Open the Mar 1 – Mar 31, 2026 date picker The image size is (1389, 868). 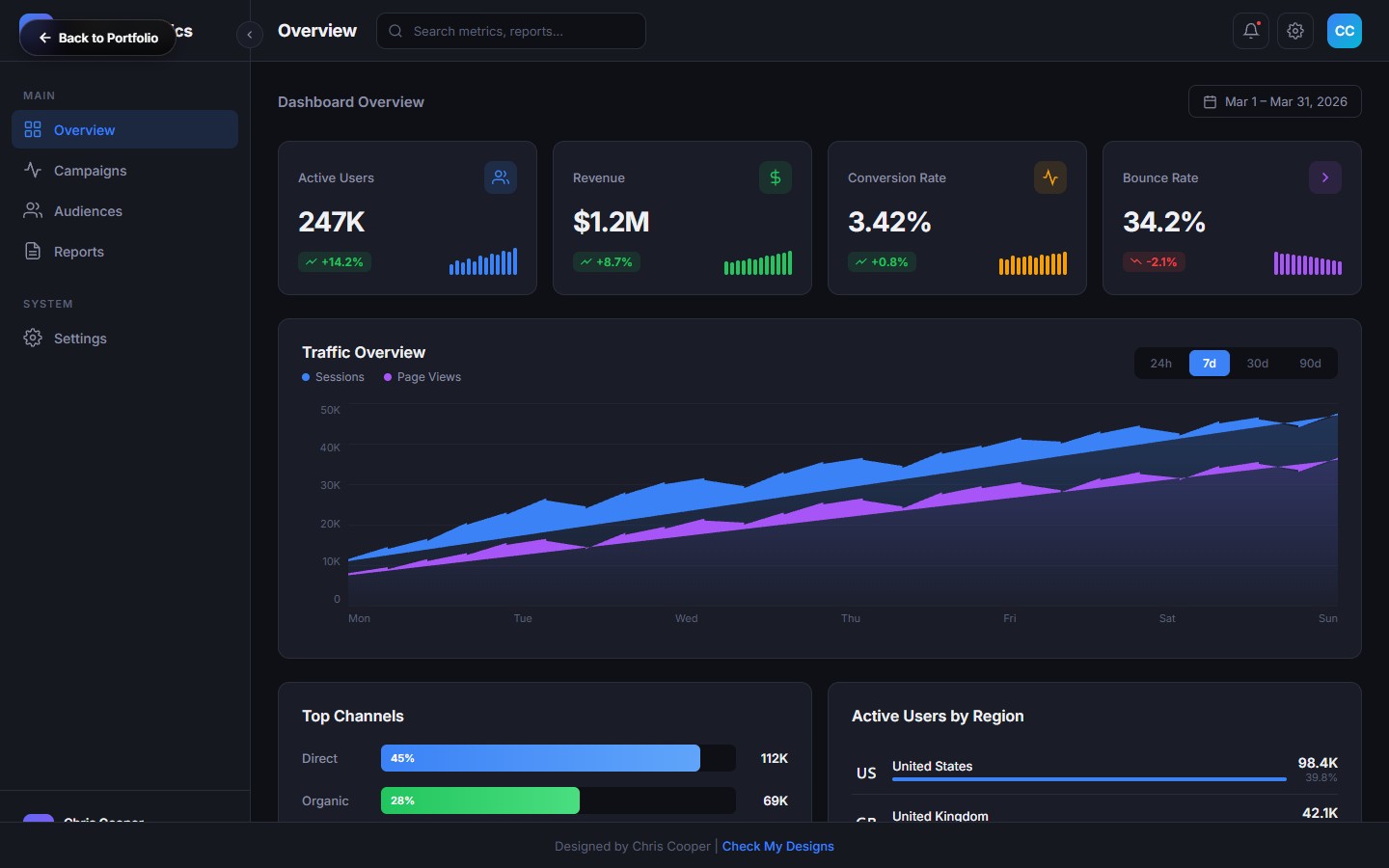point(1275,101)
